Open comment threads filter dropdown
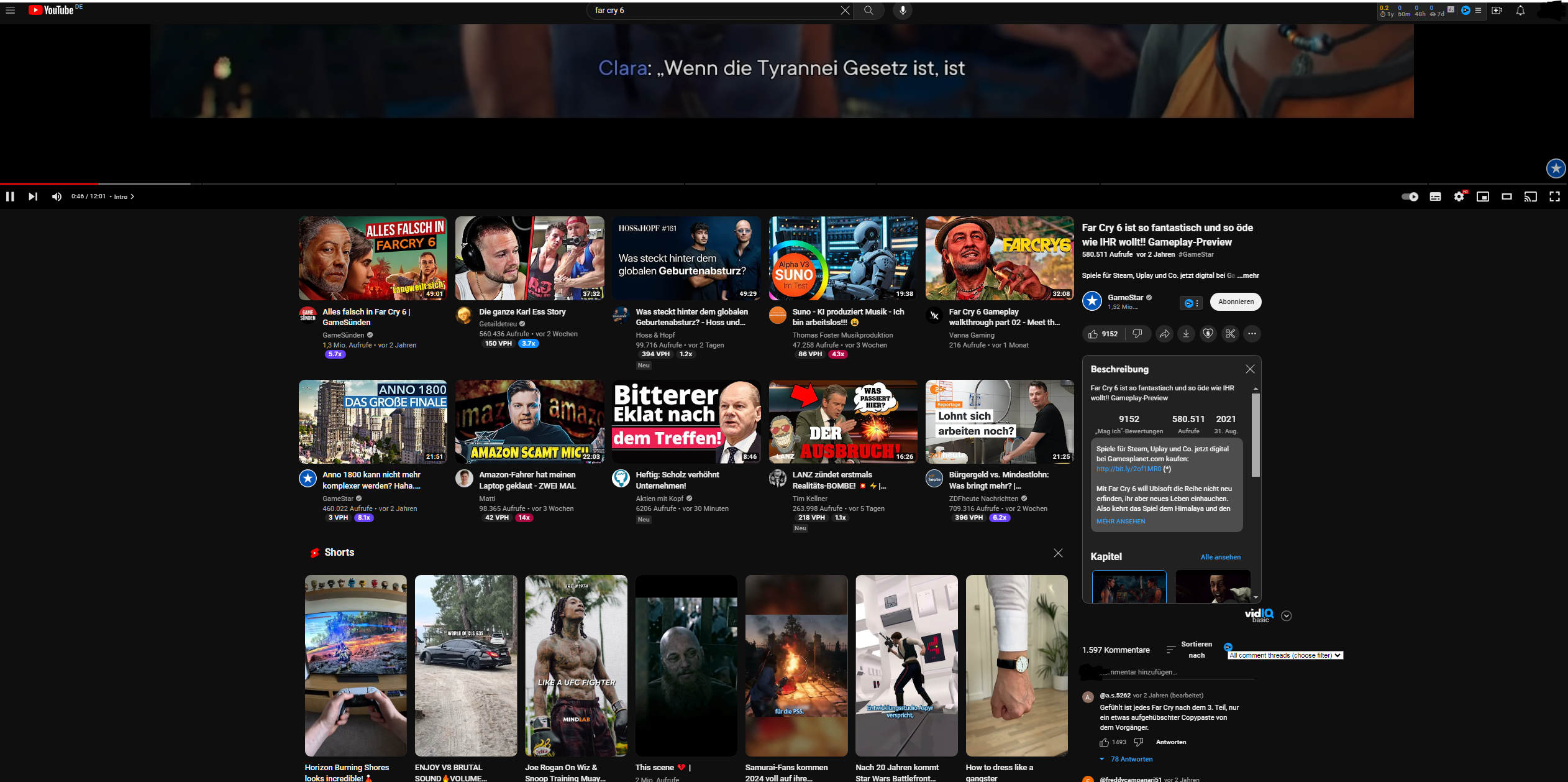The image size is (1568, 782). (x=1285, y=655)
